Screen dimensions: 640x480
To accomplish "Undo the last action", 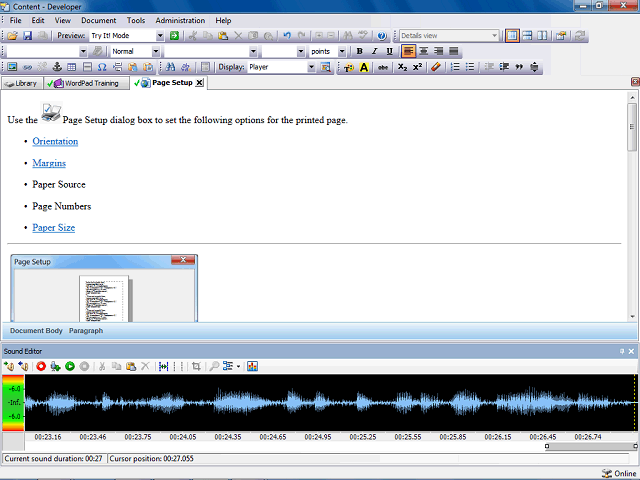I will [287, 36].
